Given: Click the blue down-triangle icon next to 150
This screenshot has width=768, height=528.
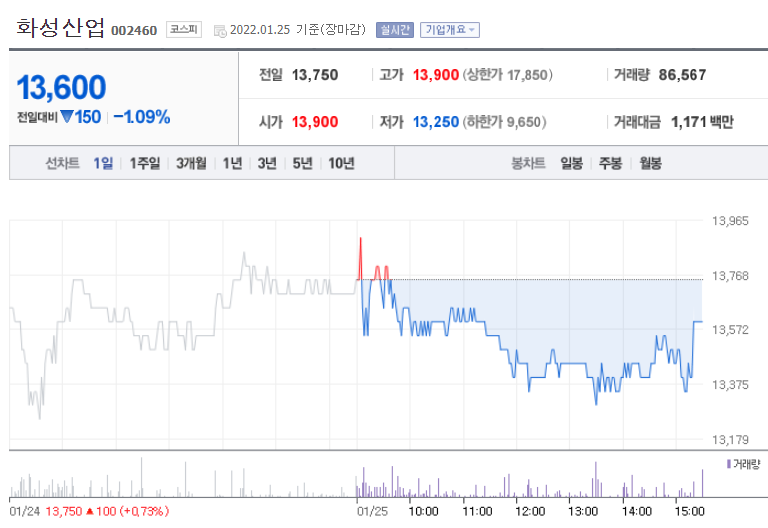Looking at the screenshot, I should [x=67, y=117].
